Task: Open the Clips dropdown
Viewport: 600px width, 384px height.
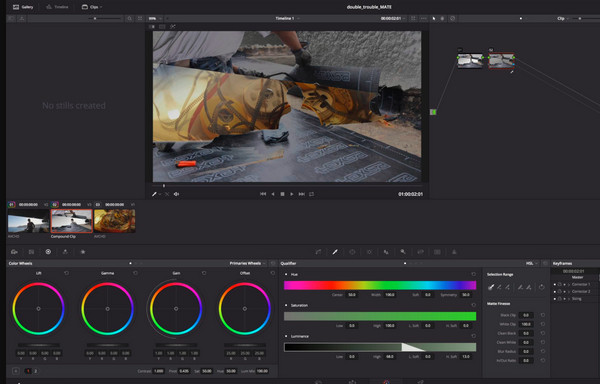Action: (x=92, y=7)
